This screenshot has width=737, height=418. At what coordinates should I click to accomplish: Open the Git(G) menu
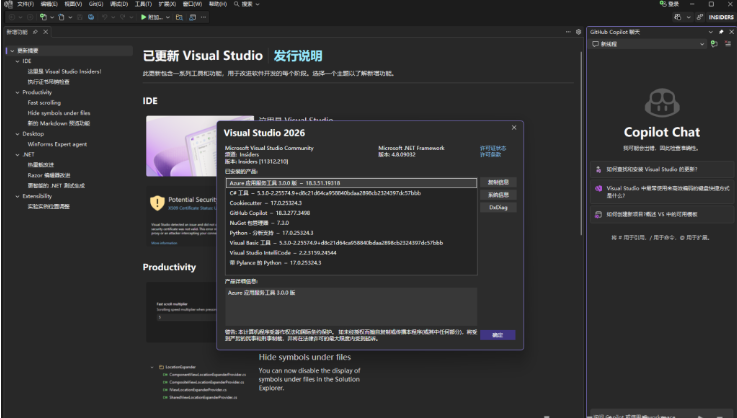click(95, 5)
